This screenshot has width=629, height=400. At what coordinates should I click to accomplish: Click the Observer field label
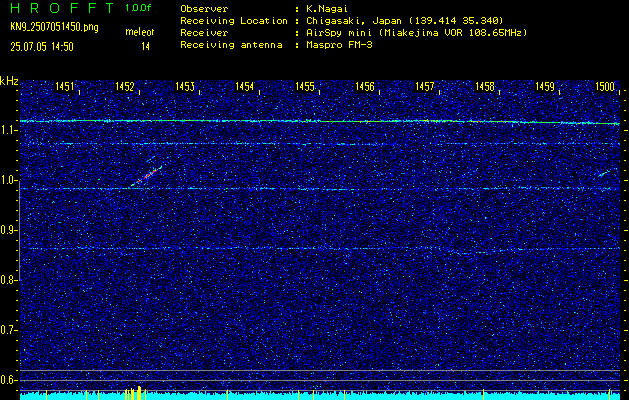204,9
